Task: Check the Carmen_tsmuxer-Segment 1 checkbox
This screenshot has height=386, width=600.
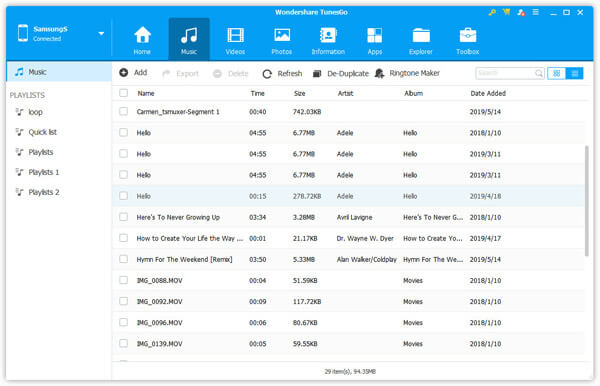Action: 124,111
